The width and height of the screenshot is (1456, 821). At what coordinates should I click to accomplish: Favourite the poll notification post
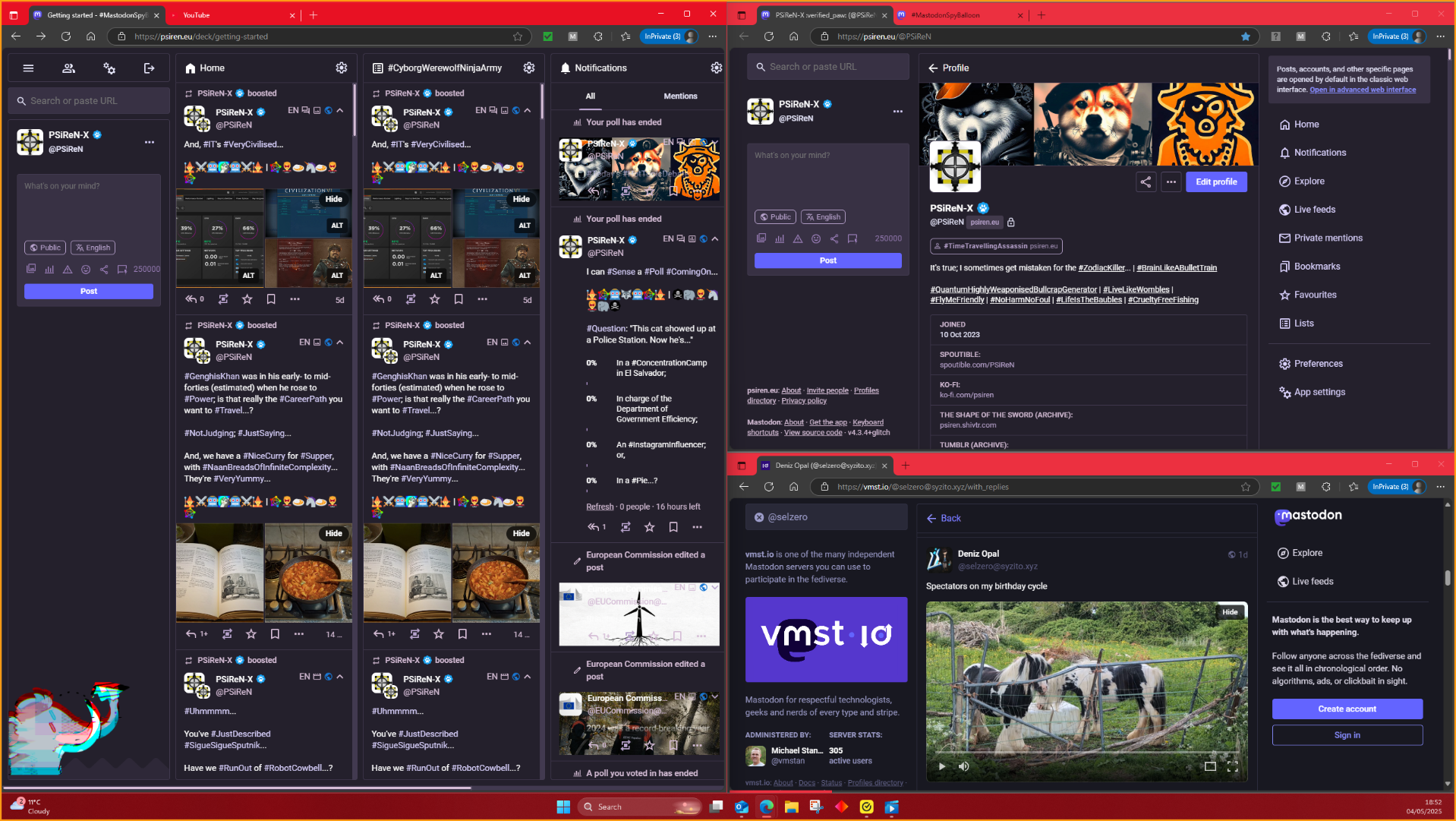(x=650, y=527)
